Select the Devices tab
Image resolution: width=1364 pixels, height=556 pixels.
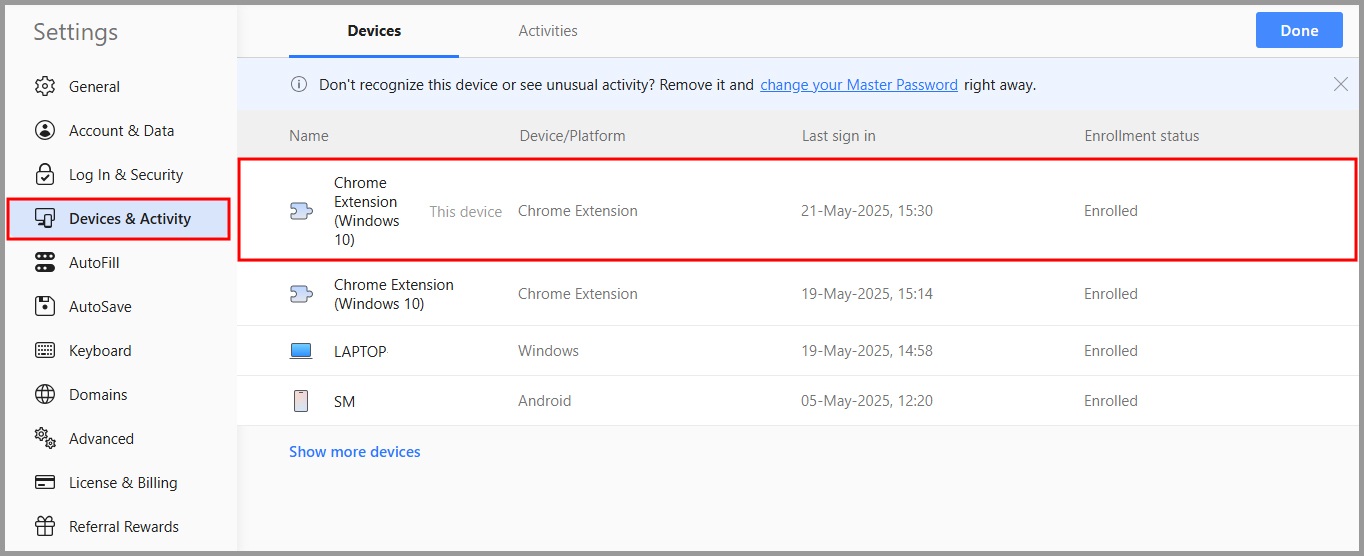(374, 31)
